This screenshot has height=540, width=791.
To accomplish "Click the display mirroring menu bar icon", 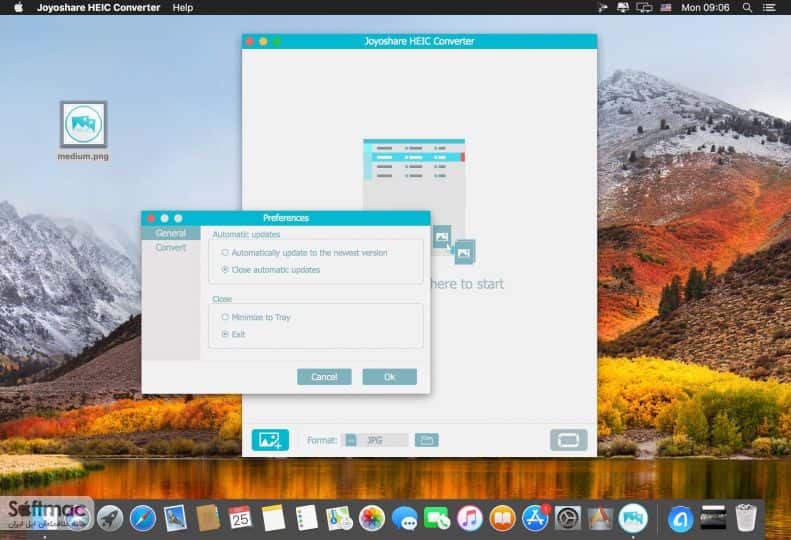I will (x=644, y=8).
